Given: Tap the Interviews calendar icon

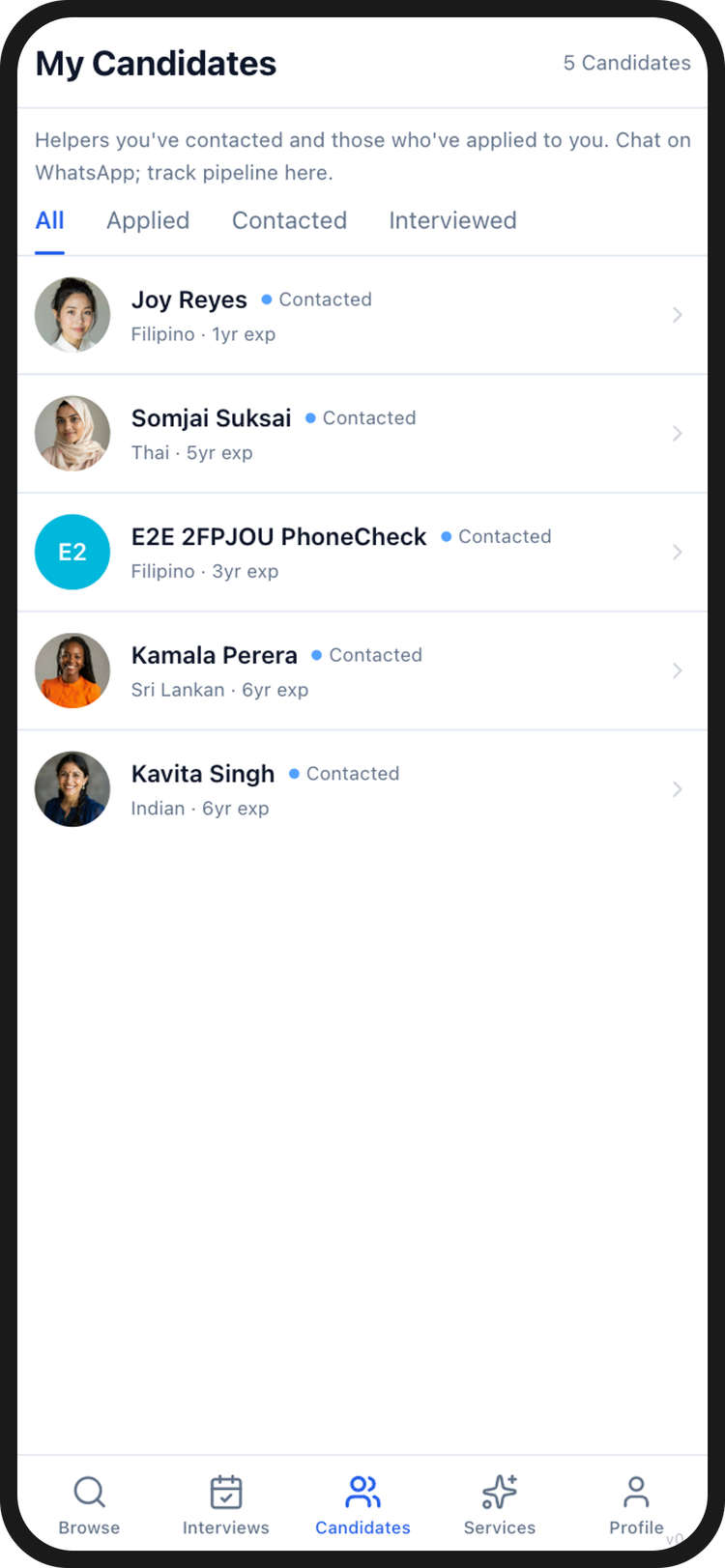Looking at the screenshot, I should (x=226, y=1493).
